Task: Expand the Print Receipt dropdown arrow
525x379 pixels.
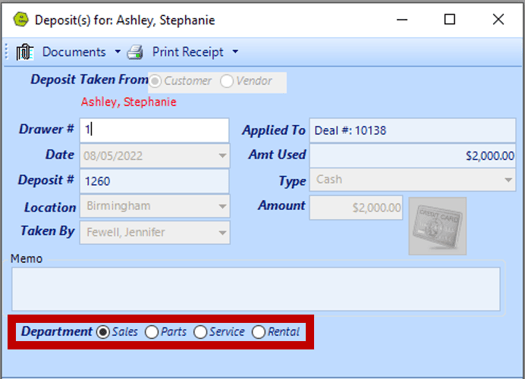Action: point(235,52)
